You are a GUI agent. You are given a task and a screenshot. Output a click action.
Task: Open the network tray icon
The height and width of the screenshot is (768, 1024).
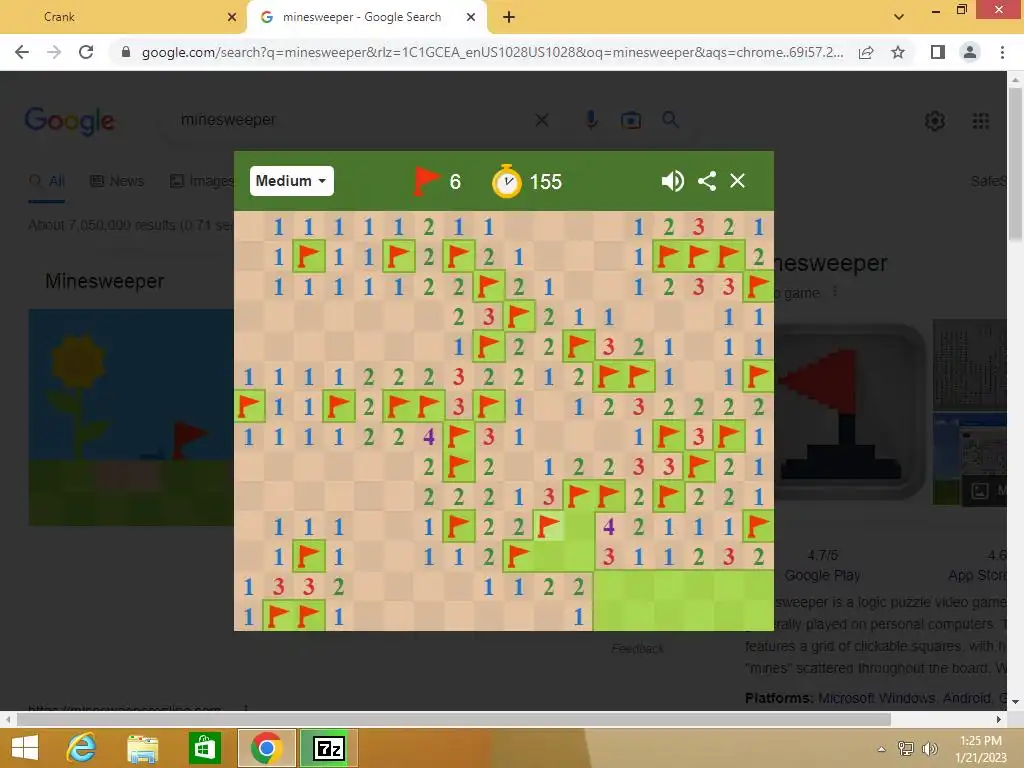tap(906, 748)
